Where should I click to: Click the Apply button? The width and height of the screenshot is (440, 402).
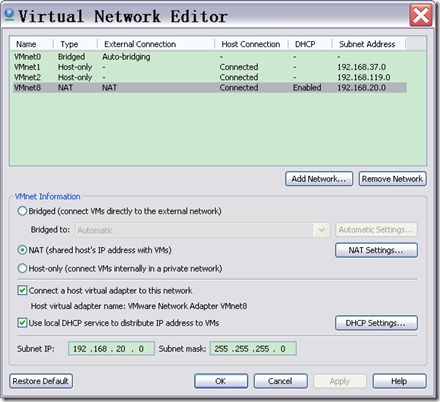[340, 381]
